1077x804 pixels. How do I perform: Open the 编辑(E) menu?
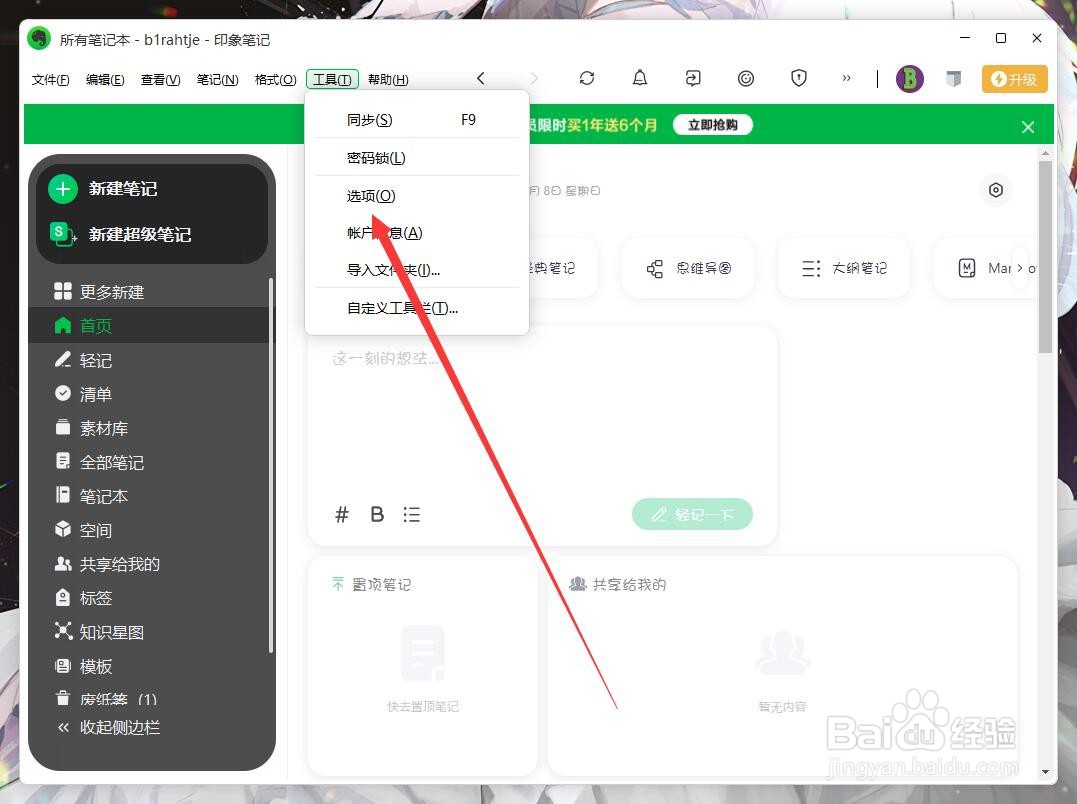pyautogui.click(x=105, y=80)
